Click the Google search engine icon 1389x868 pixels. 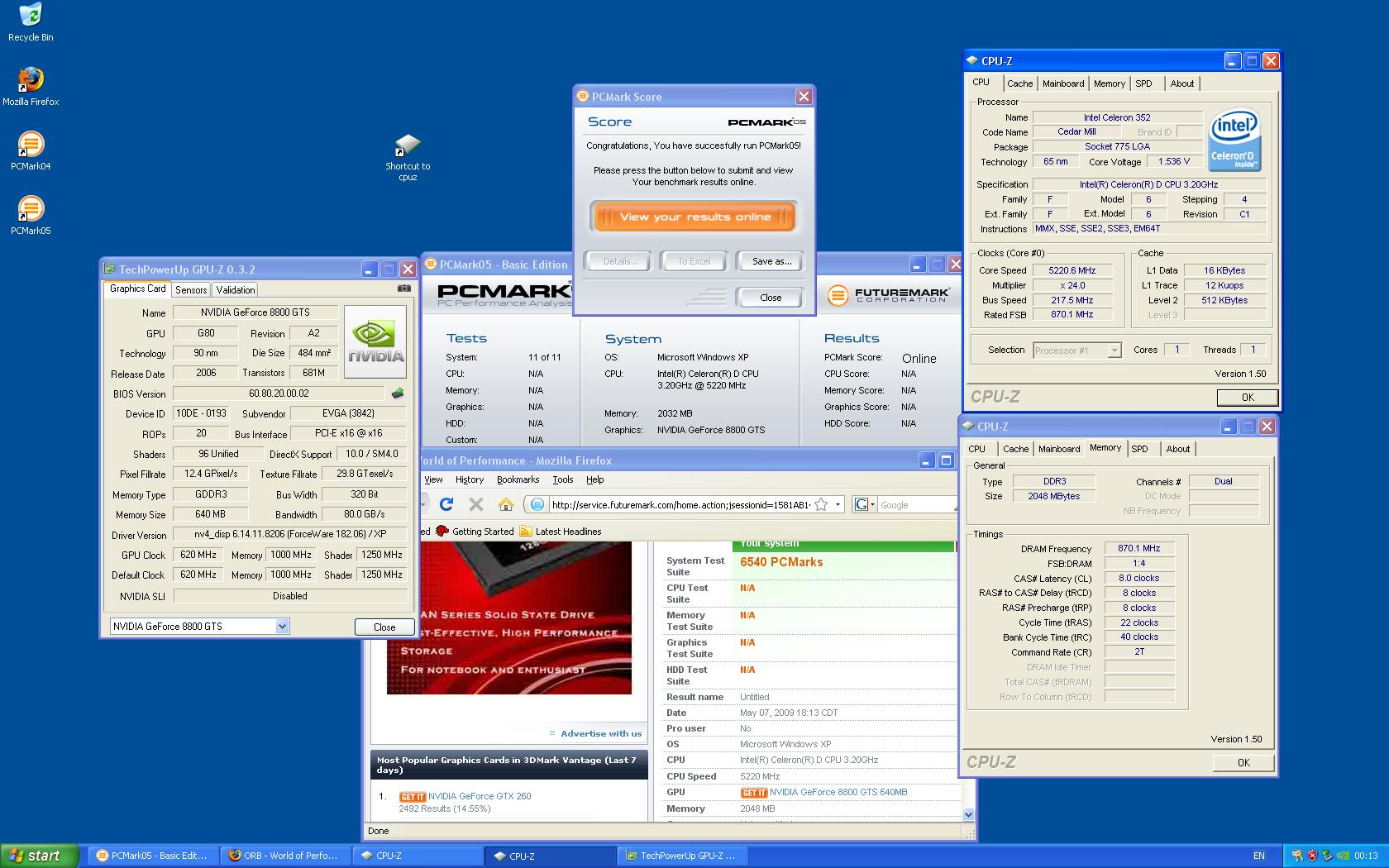pos(861,504)
